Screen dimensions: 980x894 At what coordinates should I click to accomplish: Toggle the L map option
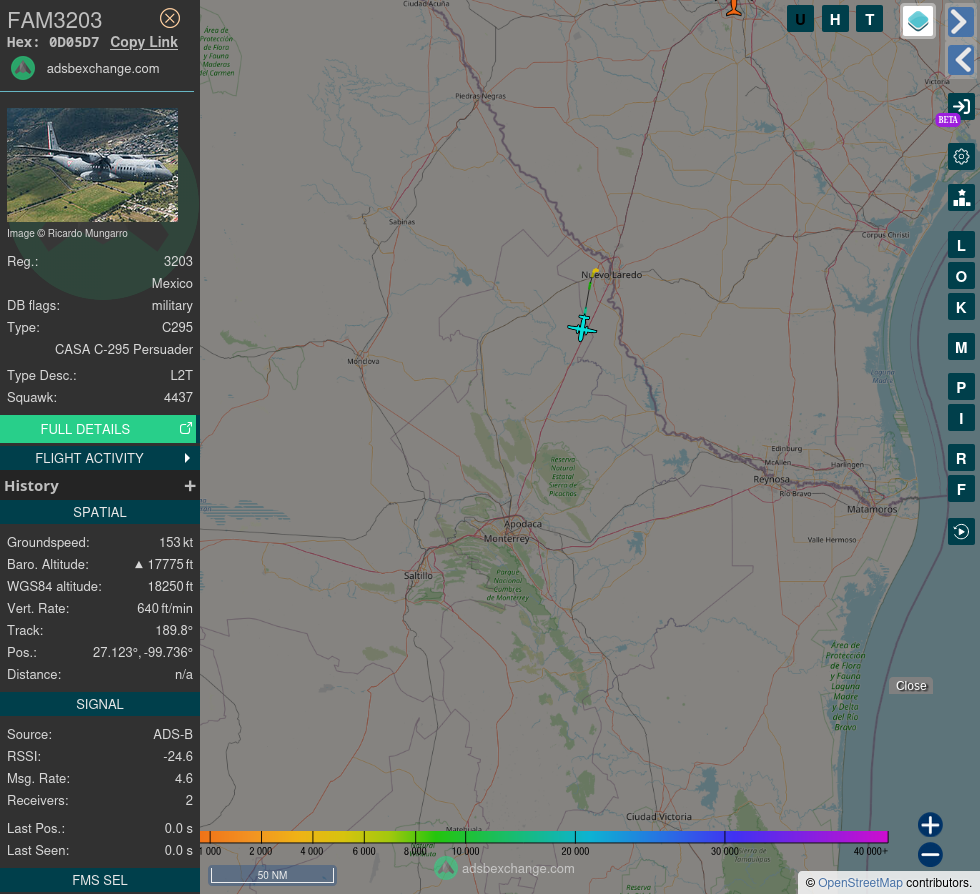click(961, 245)
